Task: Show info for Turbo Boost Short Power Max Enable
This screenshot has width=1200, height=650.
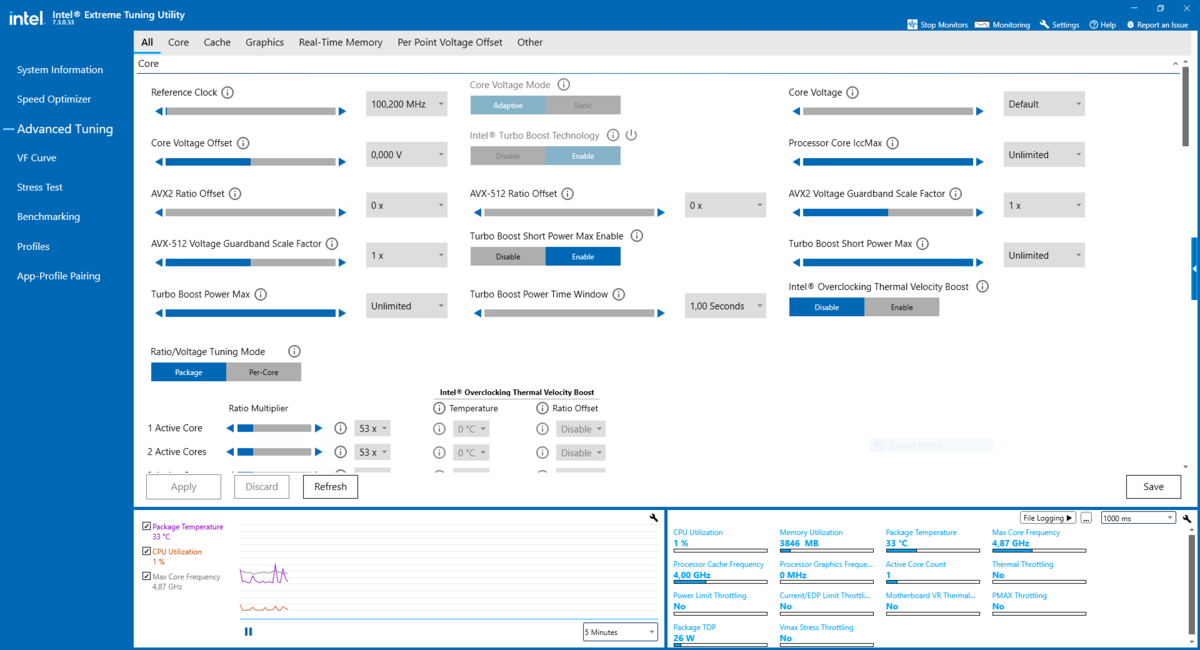Action: click(x=637, y=236)
